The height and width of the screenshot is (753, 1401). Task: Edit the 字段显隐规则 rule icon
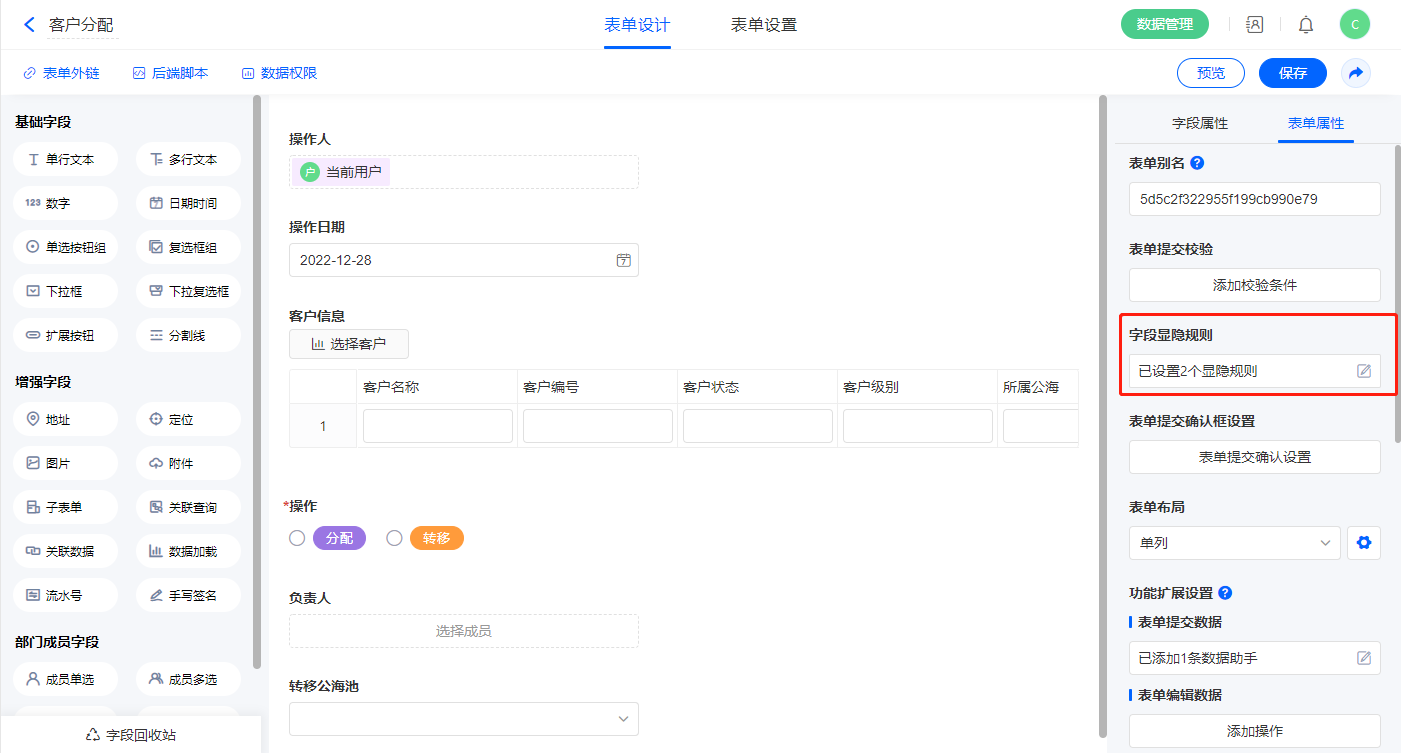point(1363,371)
